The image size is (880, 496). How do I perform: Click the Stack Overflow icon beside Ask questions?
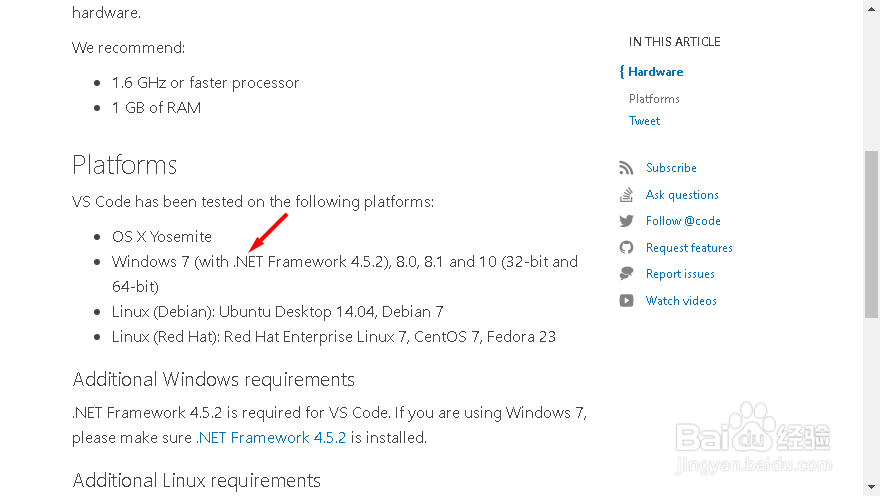626,195
